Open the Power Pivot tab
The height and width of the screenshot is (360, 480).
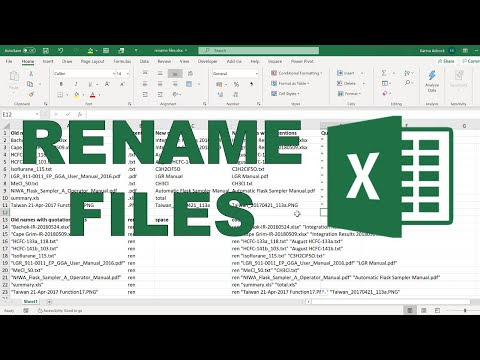[x=302, y=61]
